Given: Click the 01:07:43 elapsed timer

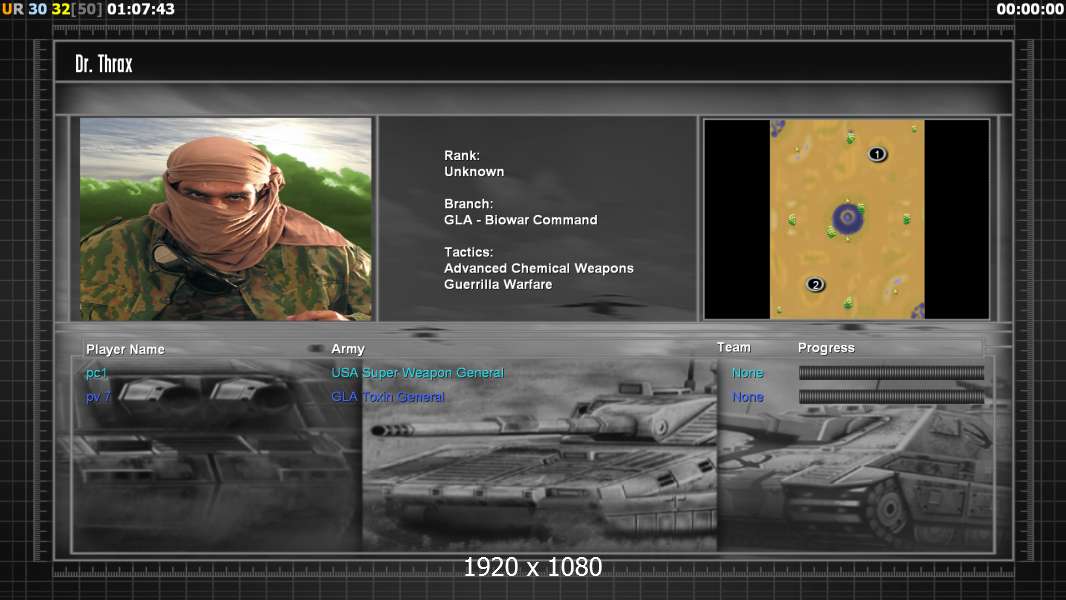Looking at the screenshot, I should 141,10.
